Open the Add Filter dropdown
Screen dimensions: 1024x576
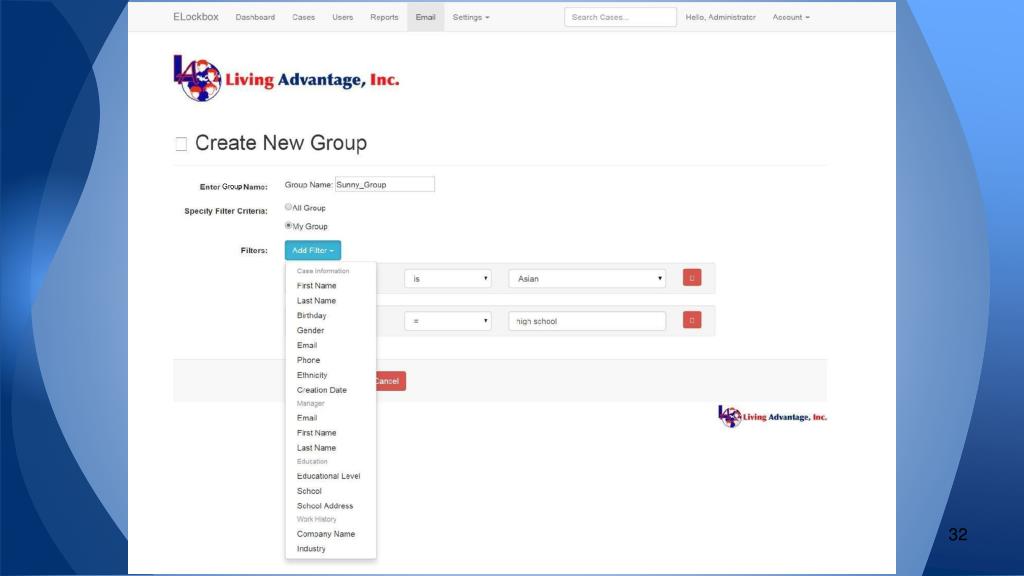click(312, 250)
